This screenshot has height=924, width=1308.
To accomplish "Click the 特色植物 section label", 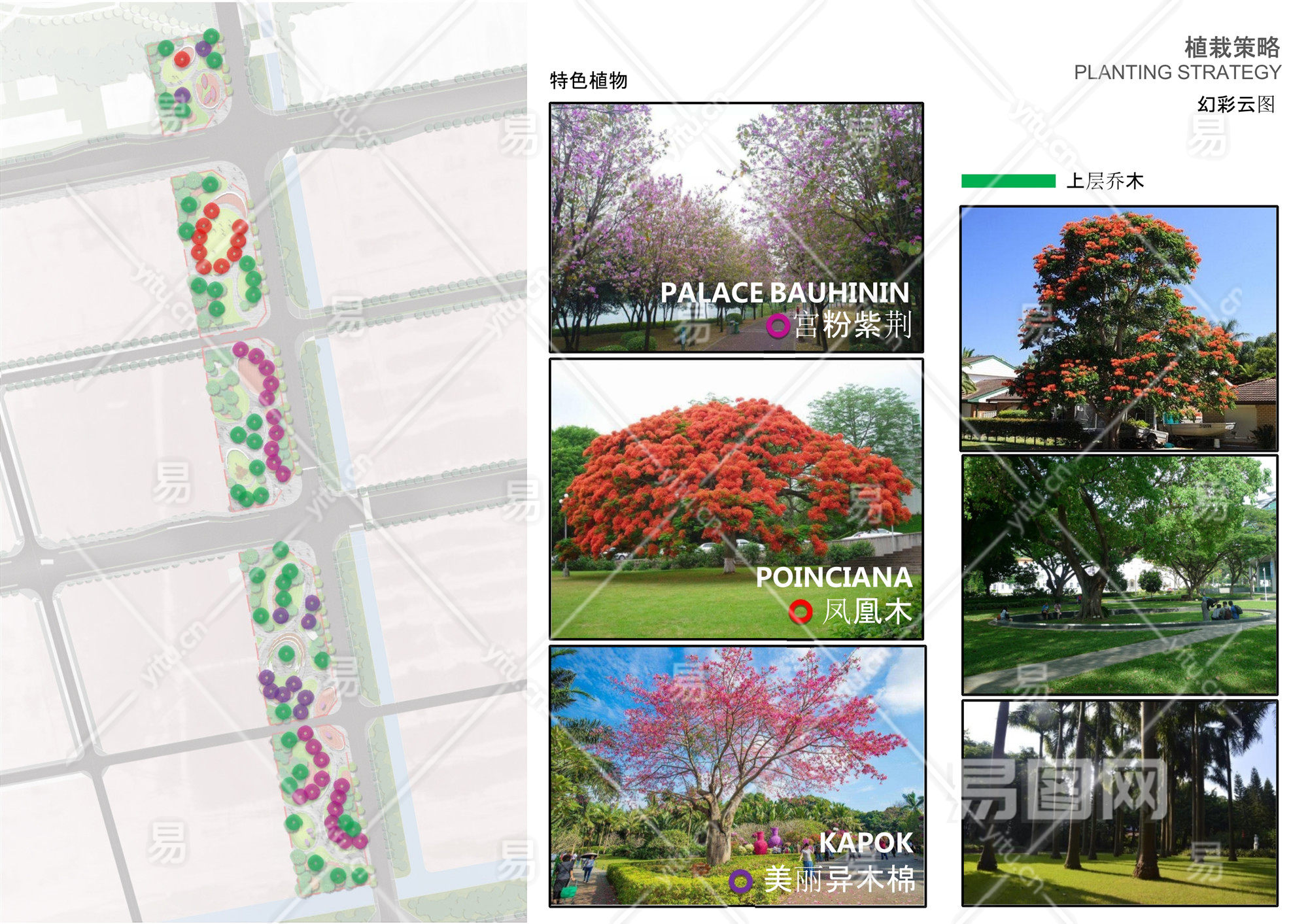I will 589,80.
